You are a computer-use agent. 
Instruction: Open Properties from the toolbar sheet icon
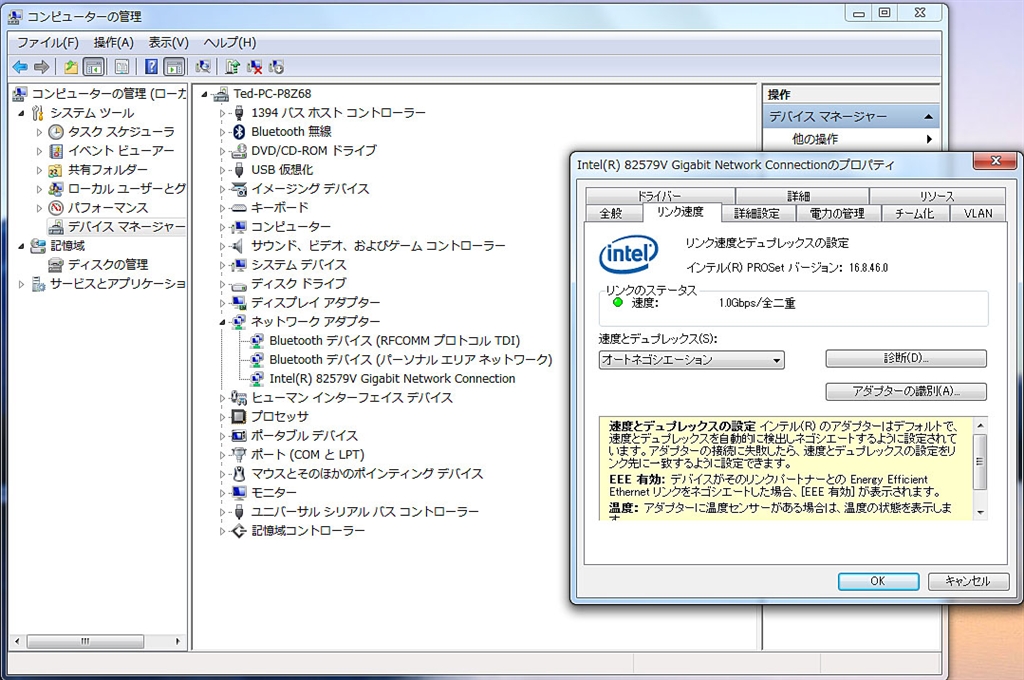coord(122,67)
